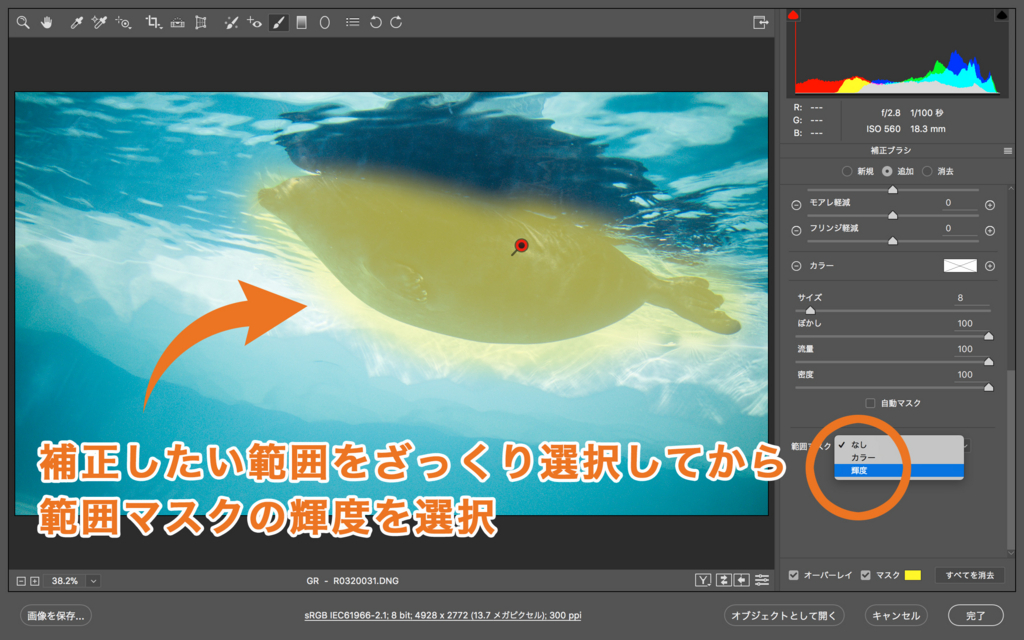Choose なし in range mask menu
This screenshot has height=640, width=1024.
(x=899, y=445)
